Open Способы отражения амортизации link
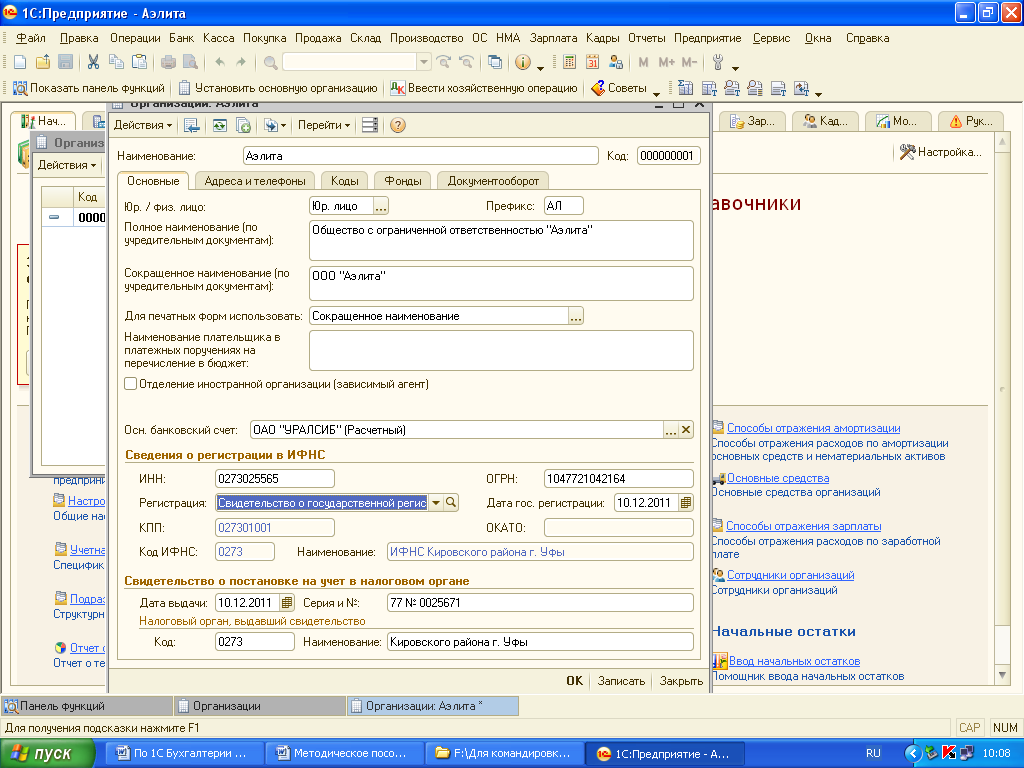This screenshot has height=768, width=1024. [x=813, y=428]
